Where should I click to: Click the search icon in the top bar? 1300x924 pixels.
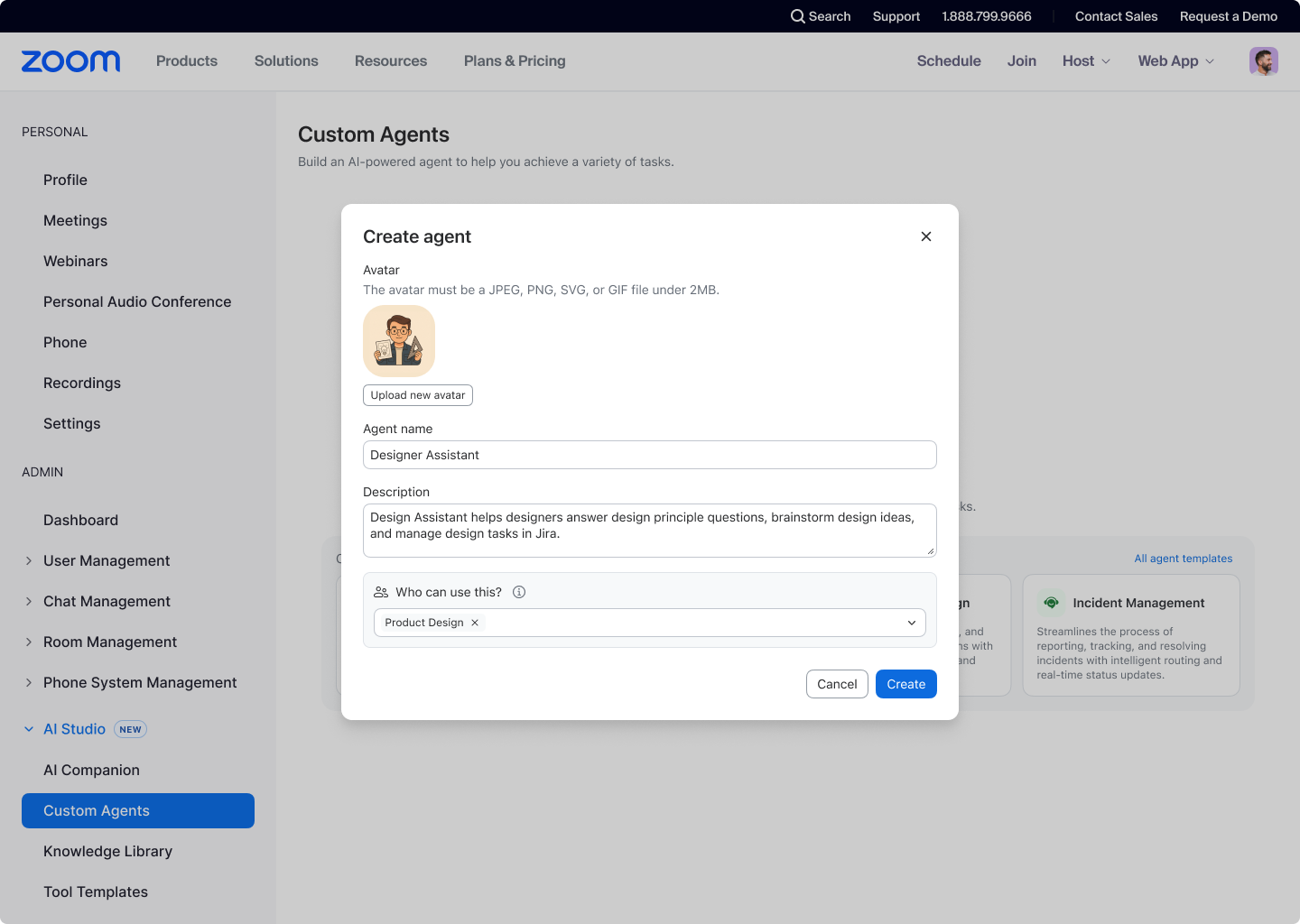pos(797,16)
